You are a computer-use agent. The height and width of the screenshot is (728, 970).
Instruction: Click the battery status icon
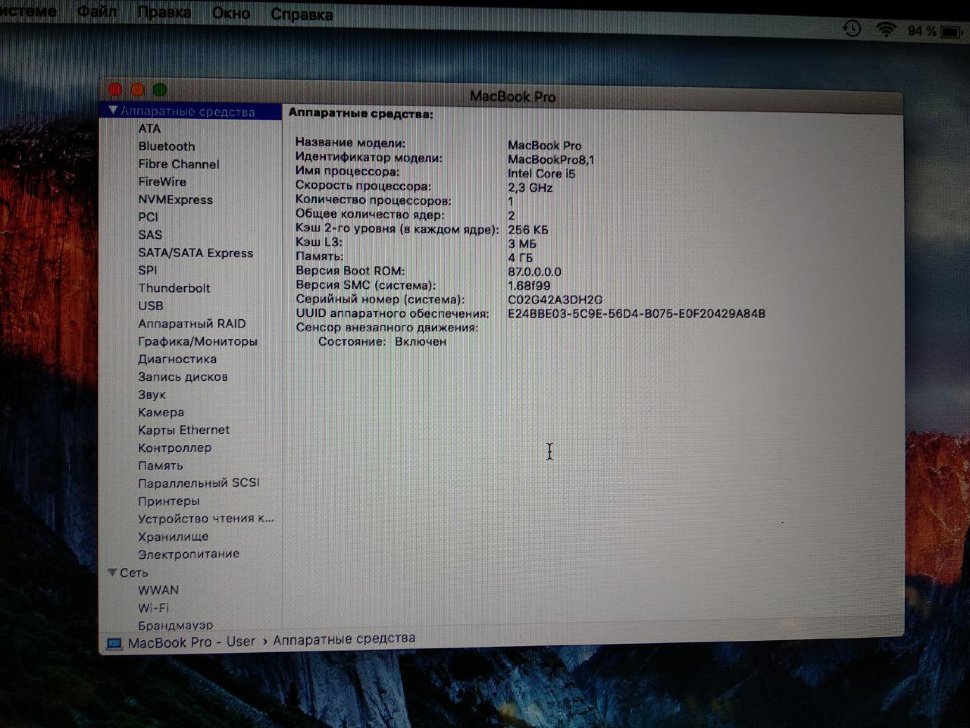click(x=950, y=31)
